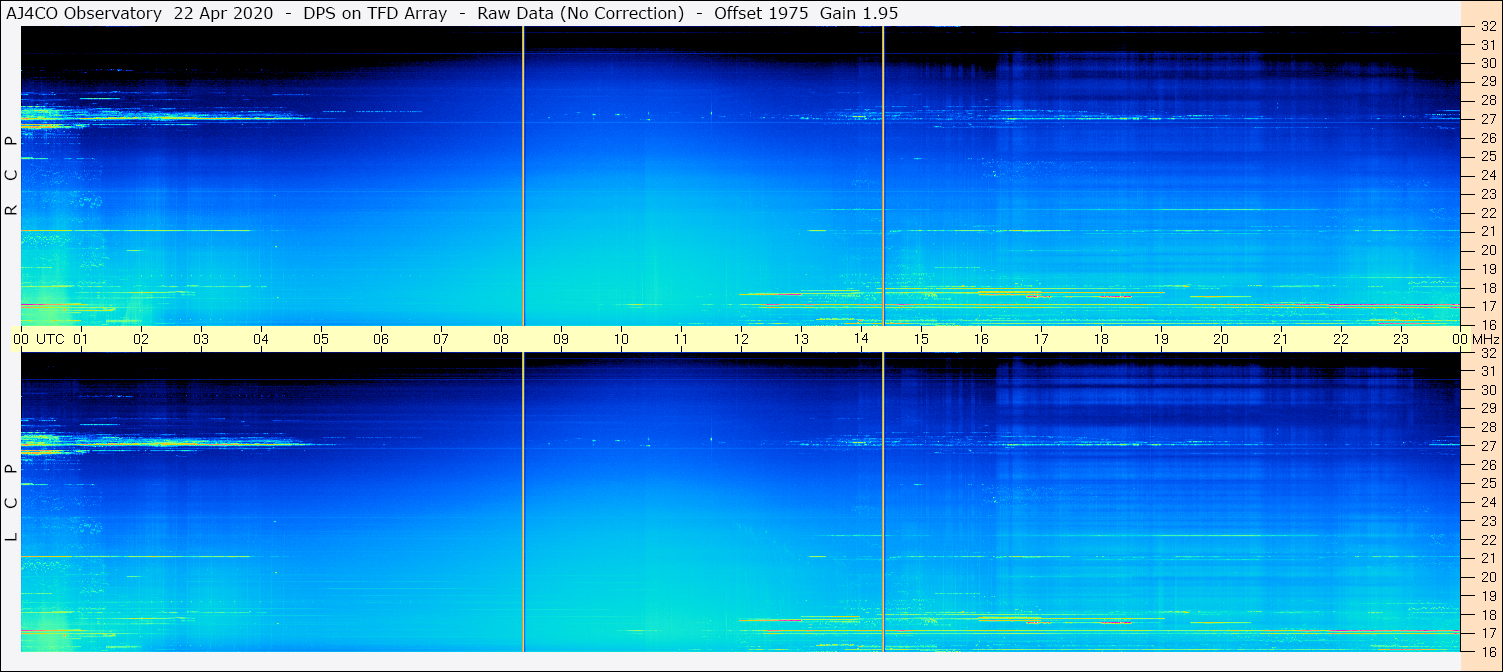Click hour 05 on the UTC time axis
The width and height of the screenshot is (1503, 672).
pos(321,339)
